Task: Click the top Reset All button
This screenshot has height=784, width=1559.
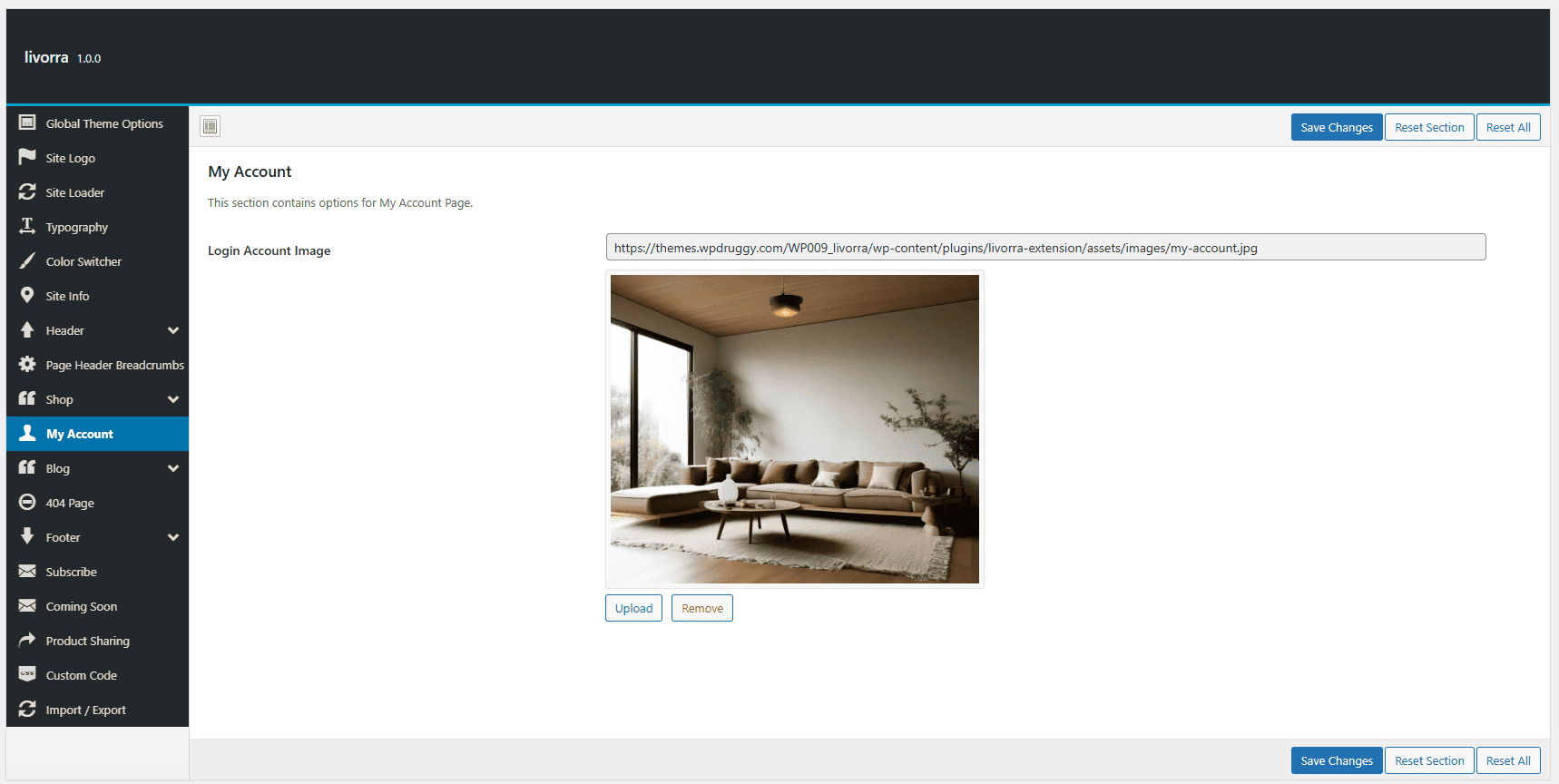Action: [1508, 127]
